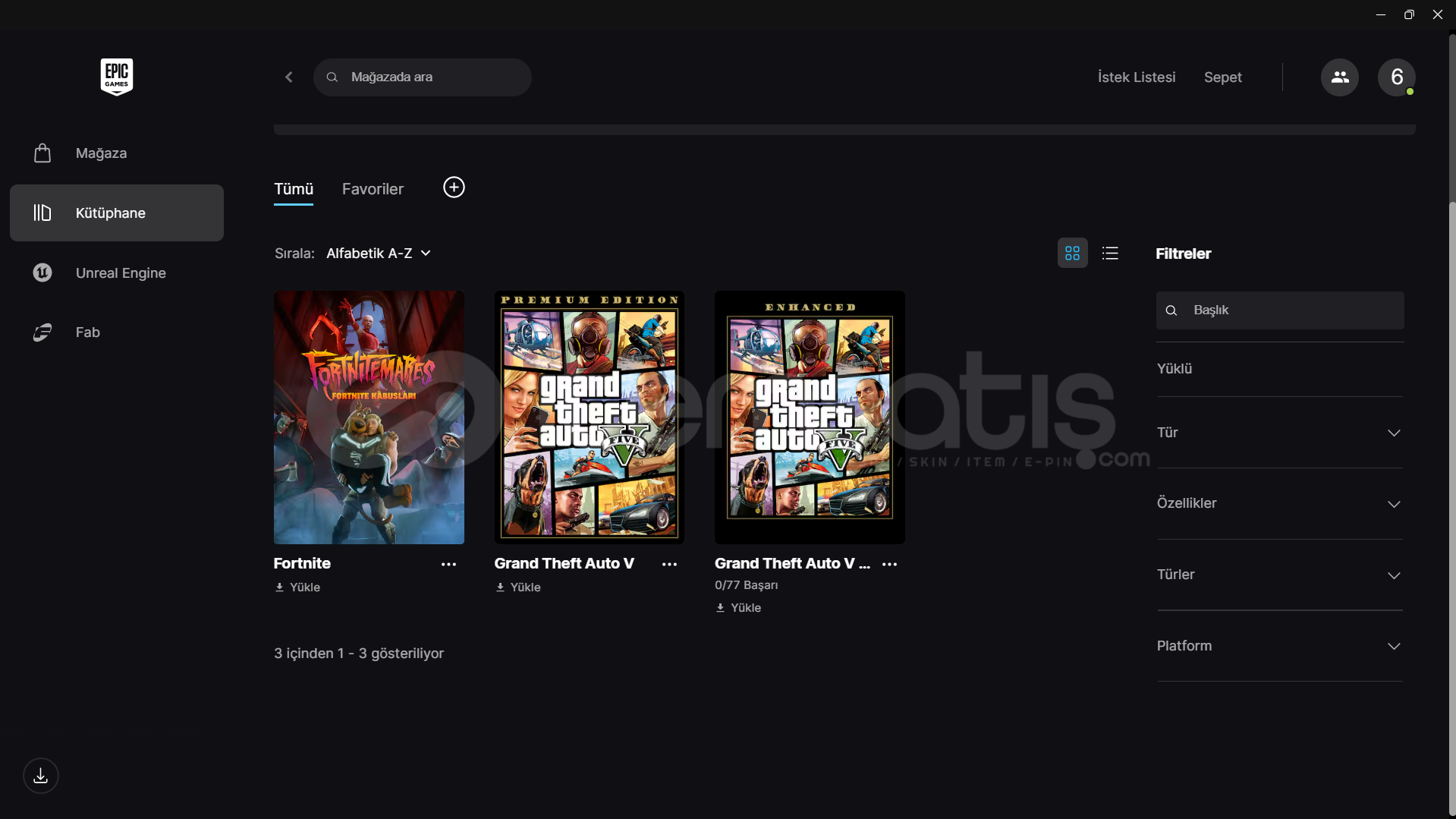Screen dimensions: 1456x819
Task: Switch to list view layout
Action: (1110, 254)
